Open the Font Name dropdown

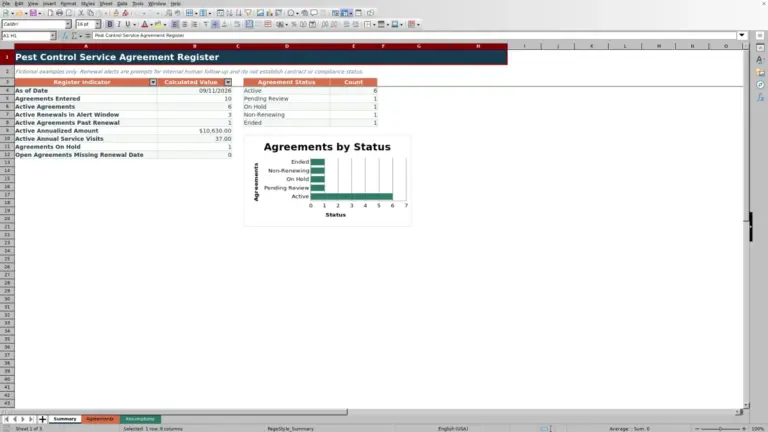pos(68,24)
